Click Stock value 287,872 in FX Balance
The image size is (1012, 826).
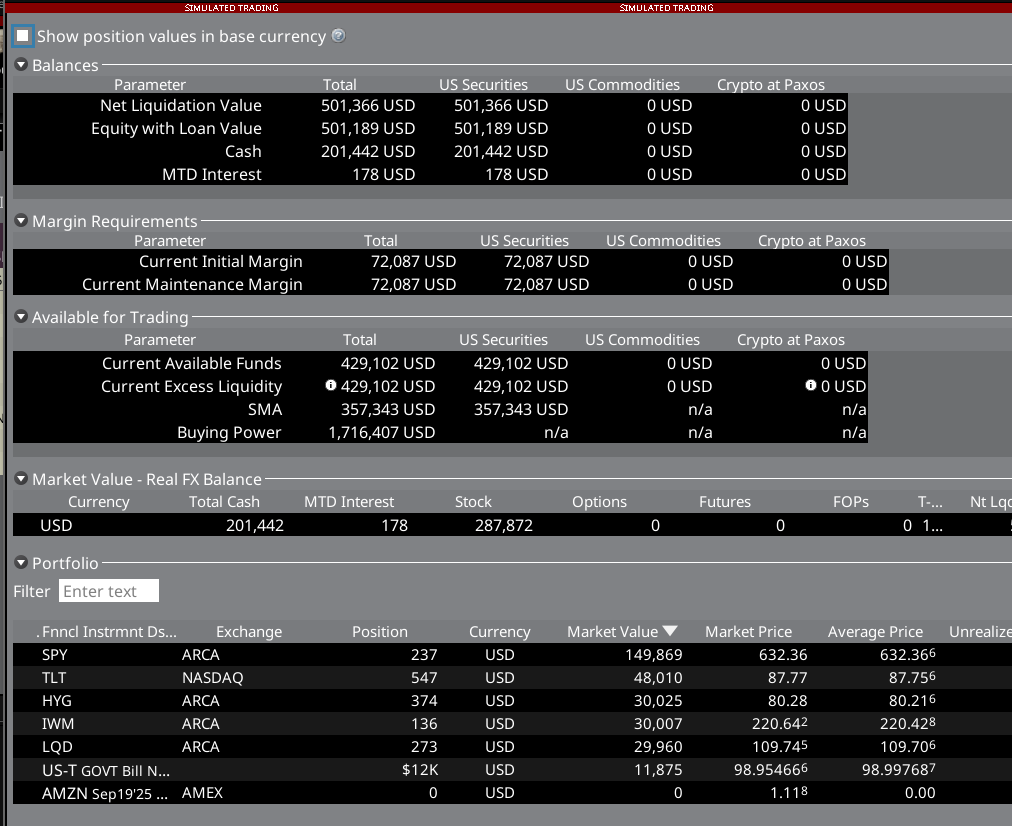click(504, 525)
